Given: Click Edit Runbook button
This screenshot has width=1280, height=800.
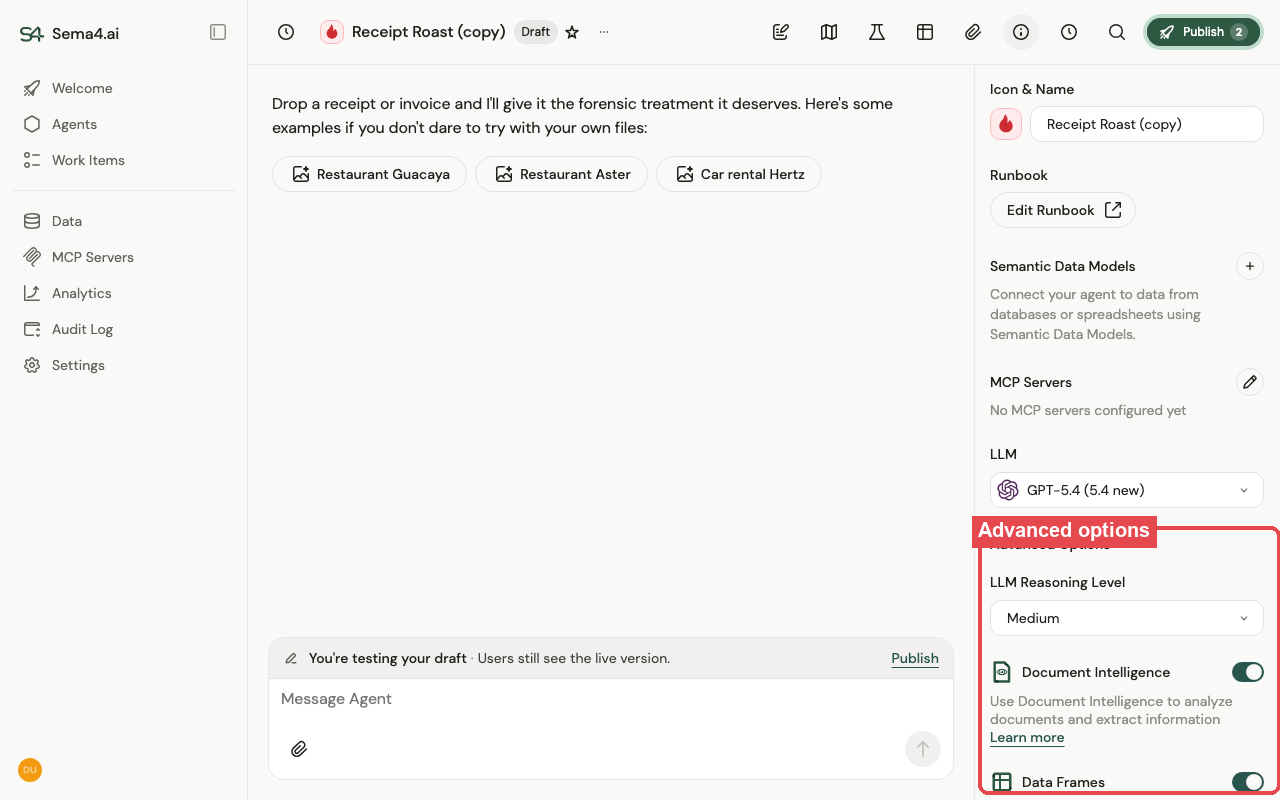Looking at the screenshot, I should 1063,210.
